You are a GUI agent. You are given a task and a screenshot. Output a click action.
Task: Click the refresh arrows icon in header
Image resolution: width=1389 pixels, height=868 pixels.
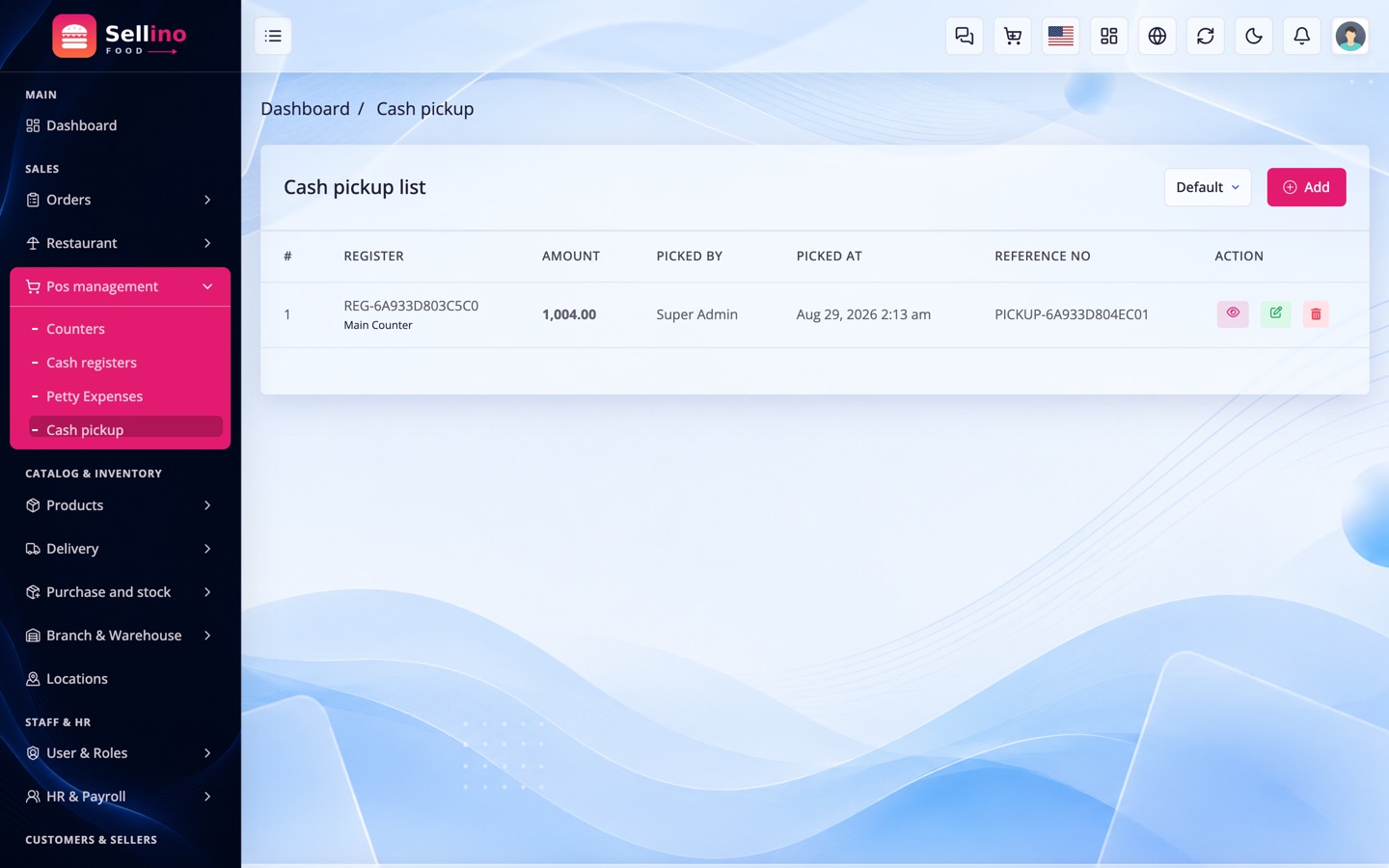(1205, 36)
